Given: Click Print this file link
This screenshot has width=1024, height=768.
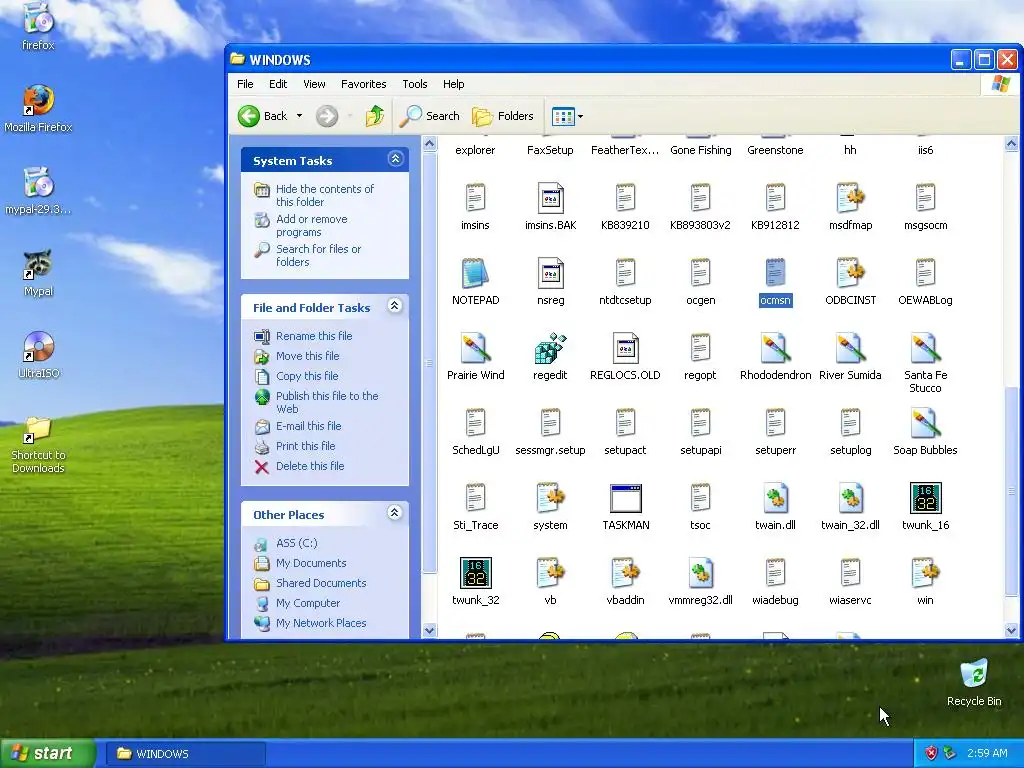Looking at the screenshot, I should pos(306,446).
